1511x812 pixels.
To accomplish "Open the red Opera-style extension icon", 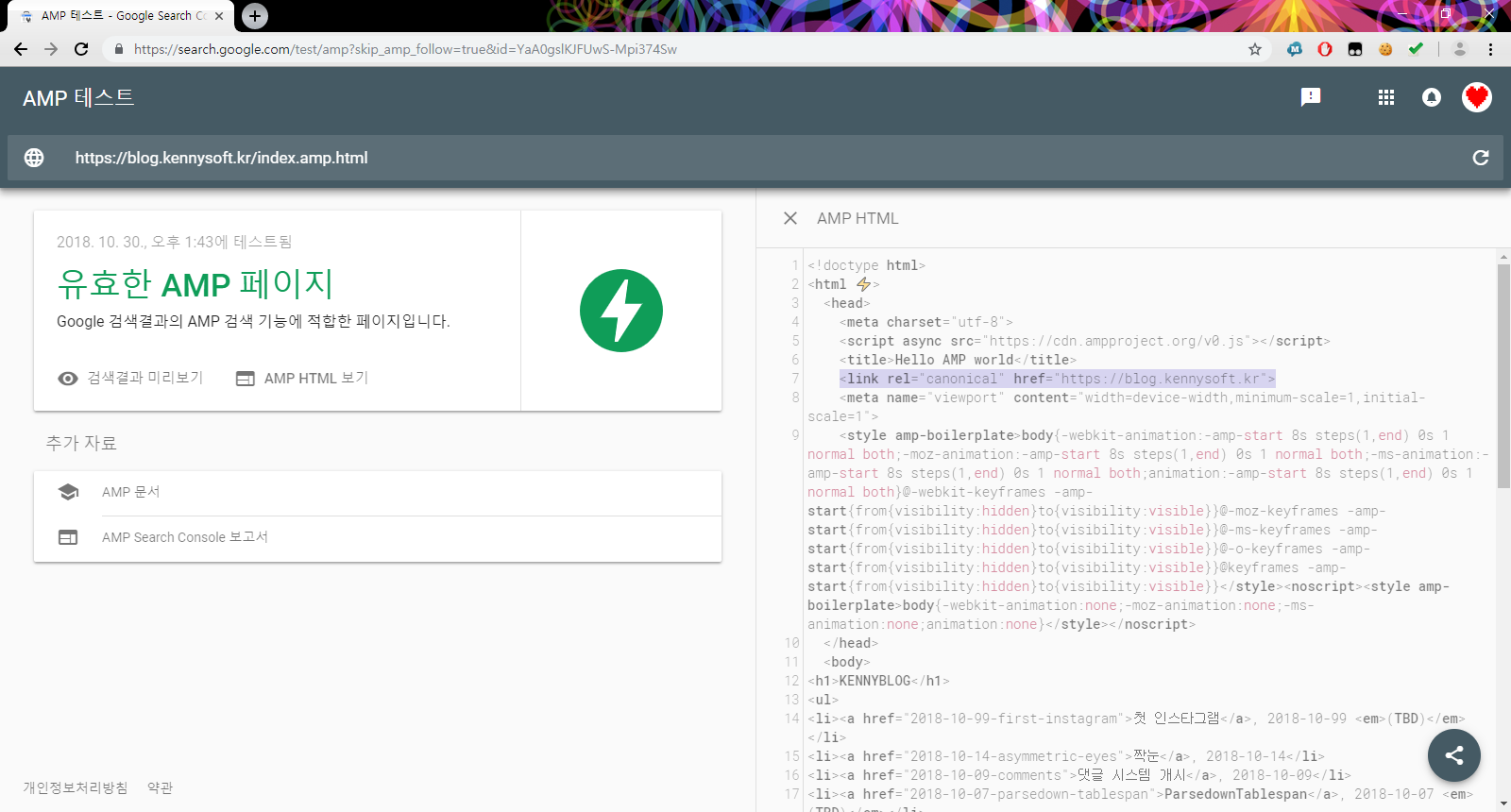I will click(x=1325, y=49).
